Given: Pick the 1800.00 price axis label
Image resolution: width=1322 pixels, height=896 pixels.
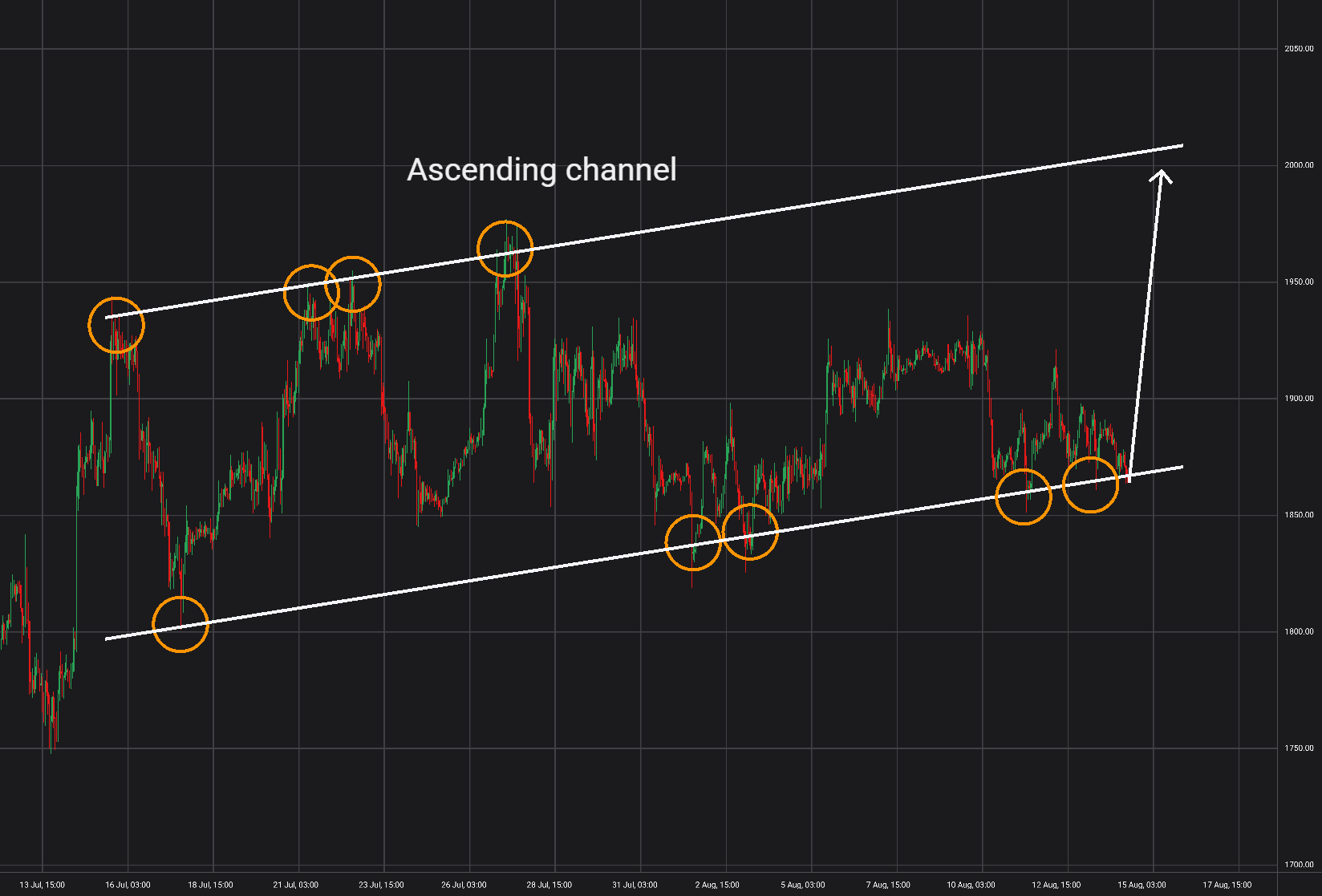Looking at the screenshot, I should [1299, 632].
